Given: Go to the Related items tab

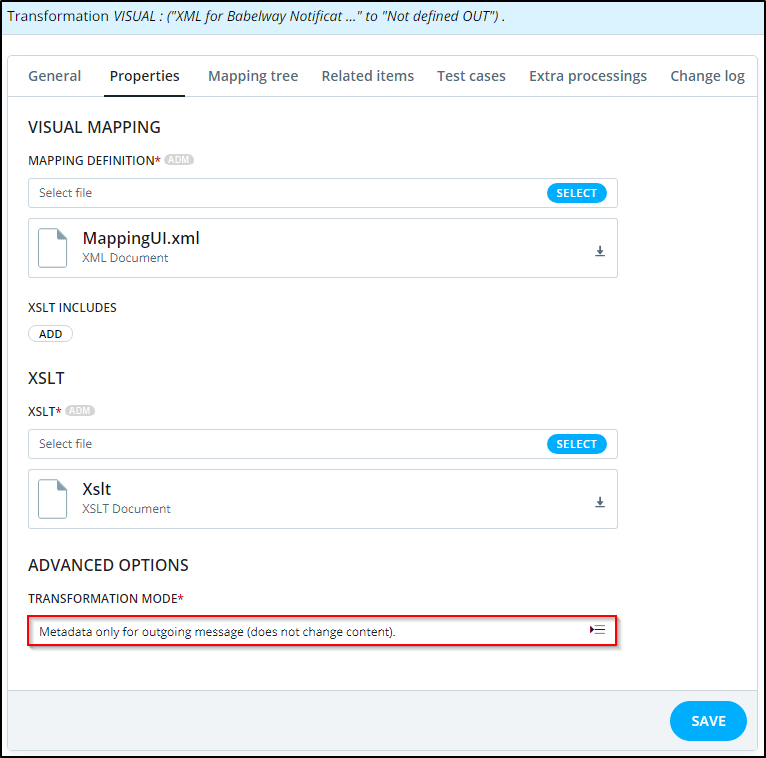Looking at the screenshot, I should (367, 76).
